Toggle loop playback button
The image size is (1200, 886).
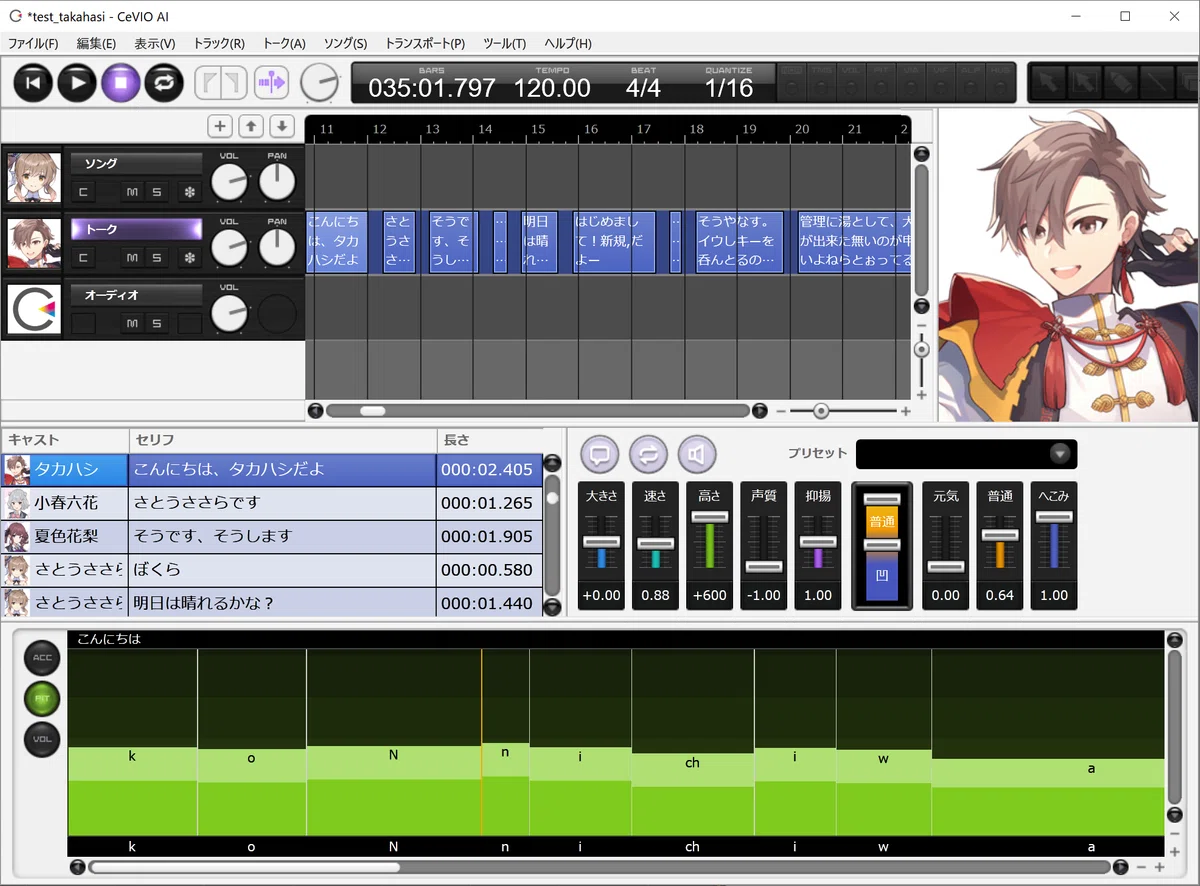pyautogui.click(x=164, y=82)
